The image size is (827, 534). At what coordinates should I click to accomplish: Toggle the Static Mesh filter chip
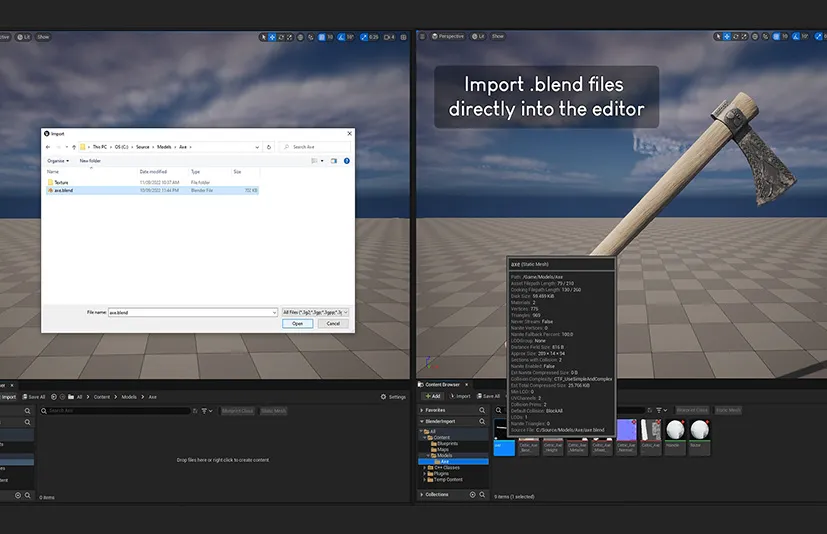click(x=728, y=410)
